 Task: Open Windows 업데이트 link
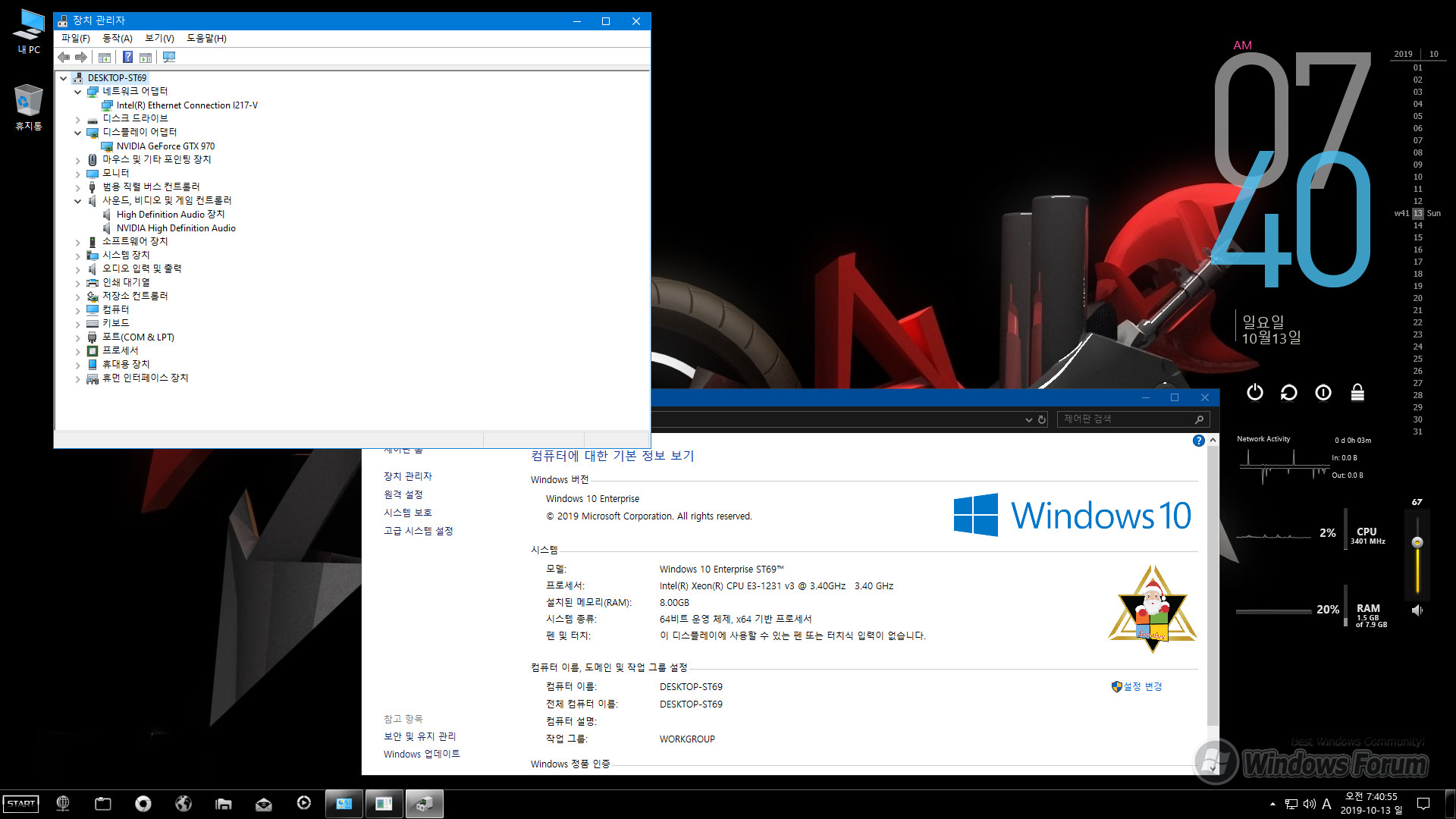tap(422, 754)
